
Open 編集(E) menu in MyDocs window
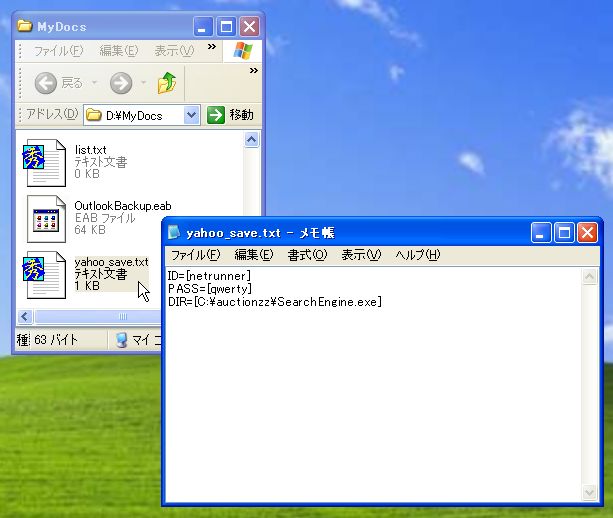119,51
